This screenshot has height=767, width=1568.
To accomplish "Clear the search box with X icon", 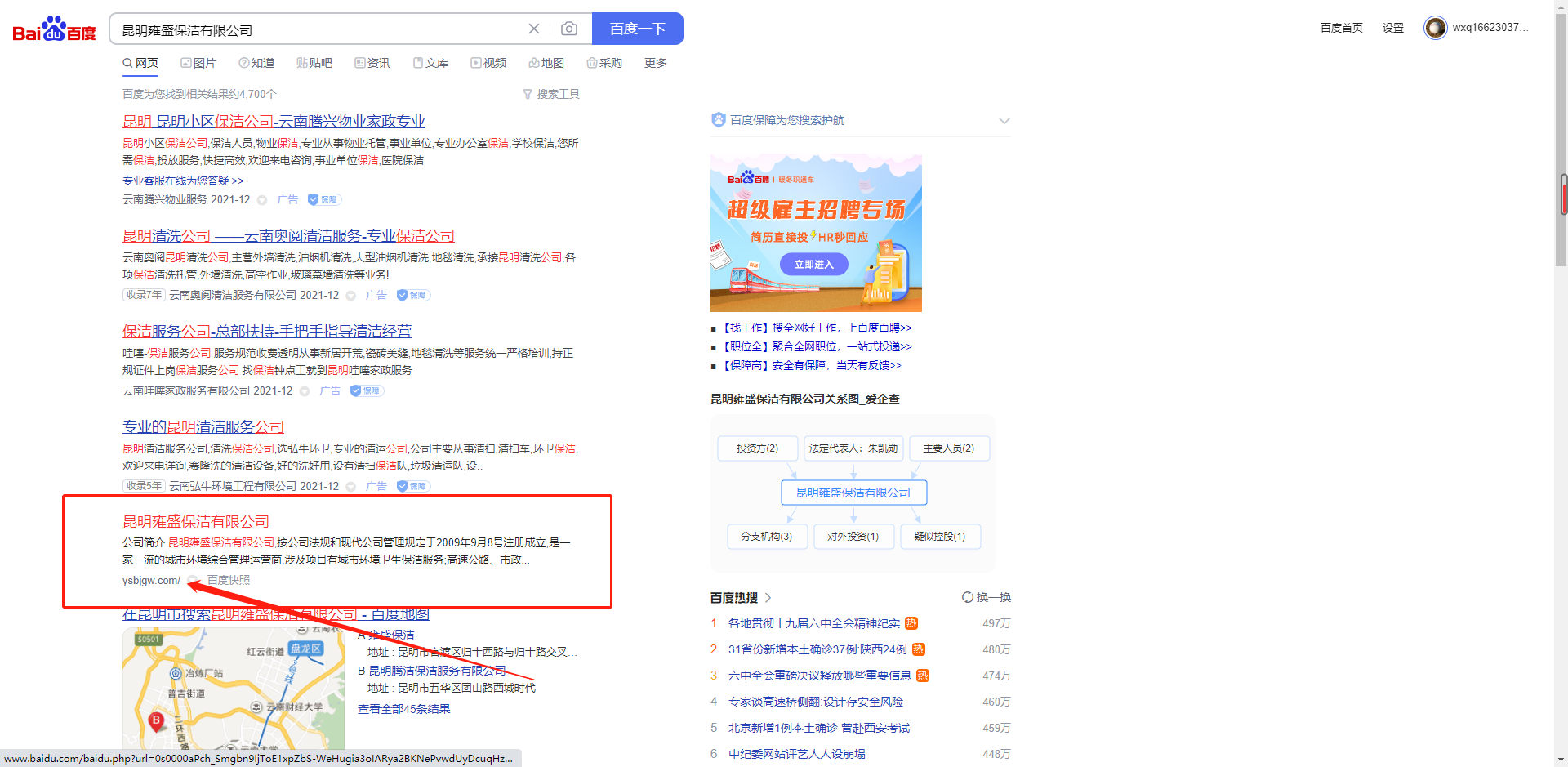I will point(534,29).
